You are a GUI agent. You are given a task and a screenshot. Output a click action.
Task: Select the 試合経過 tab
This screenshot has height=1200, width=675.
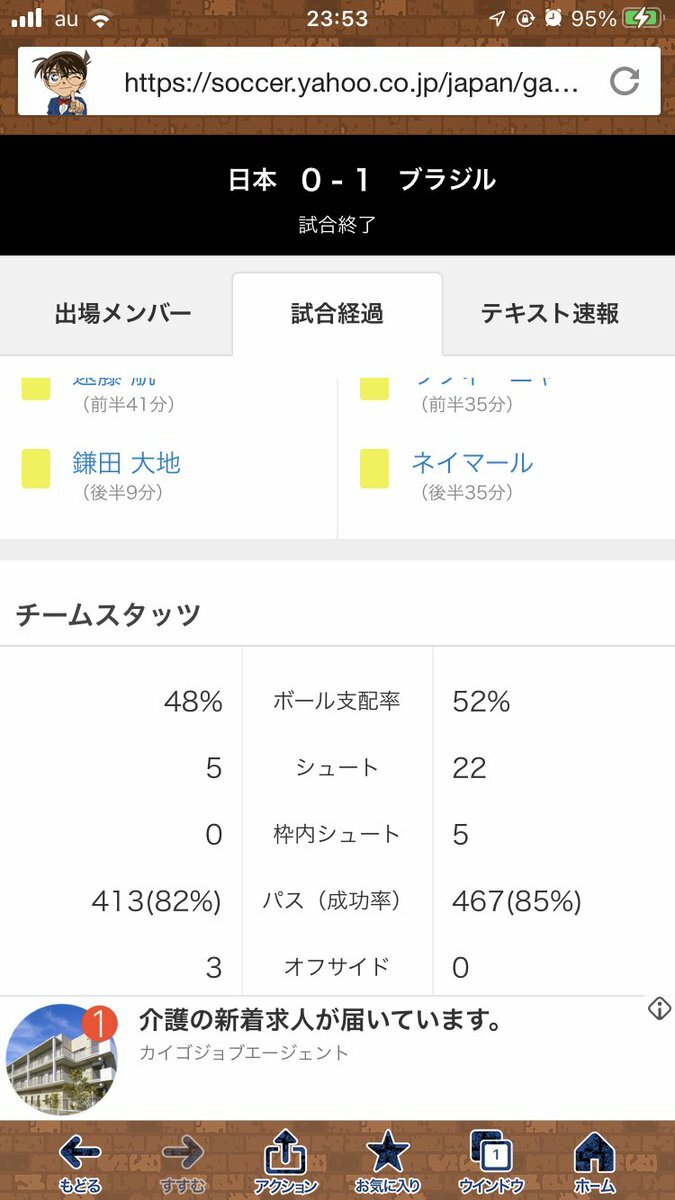(x=337, y=314)
